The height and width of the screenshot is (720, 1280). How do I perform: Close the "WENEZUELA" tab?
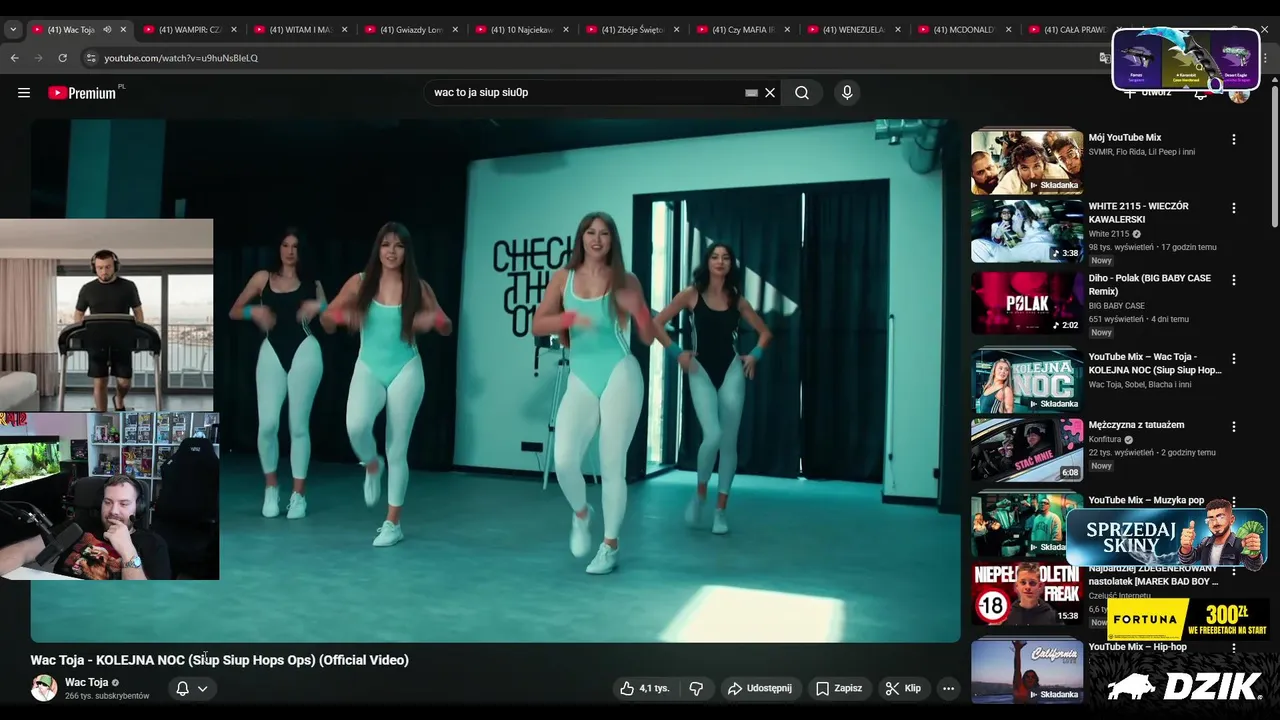pyautogui.click(x=898, y=30)
